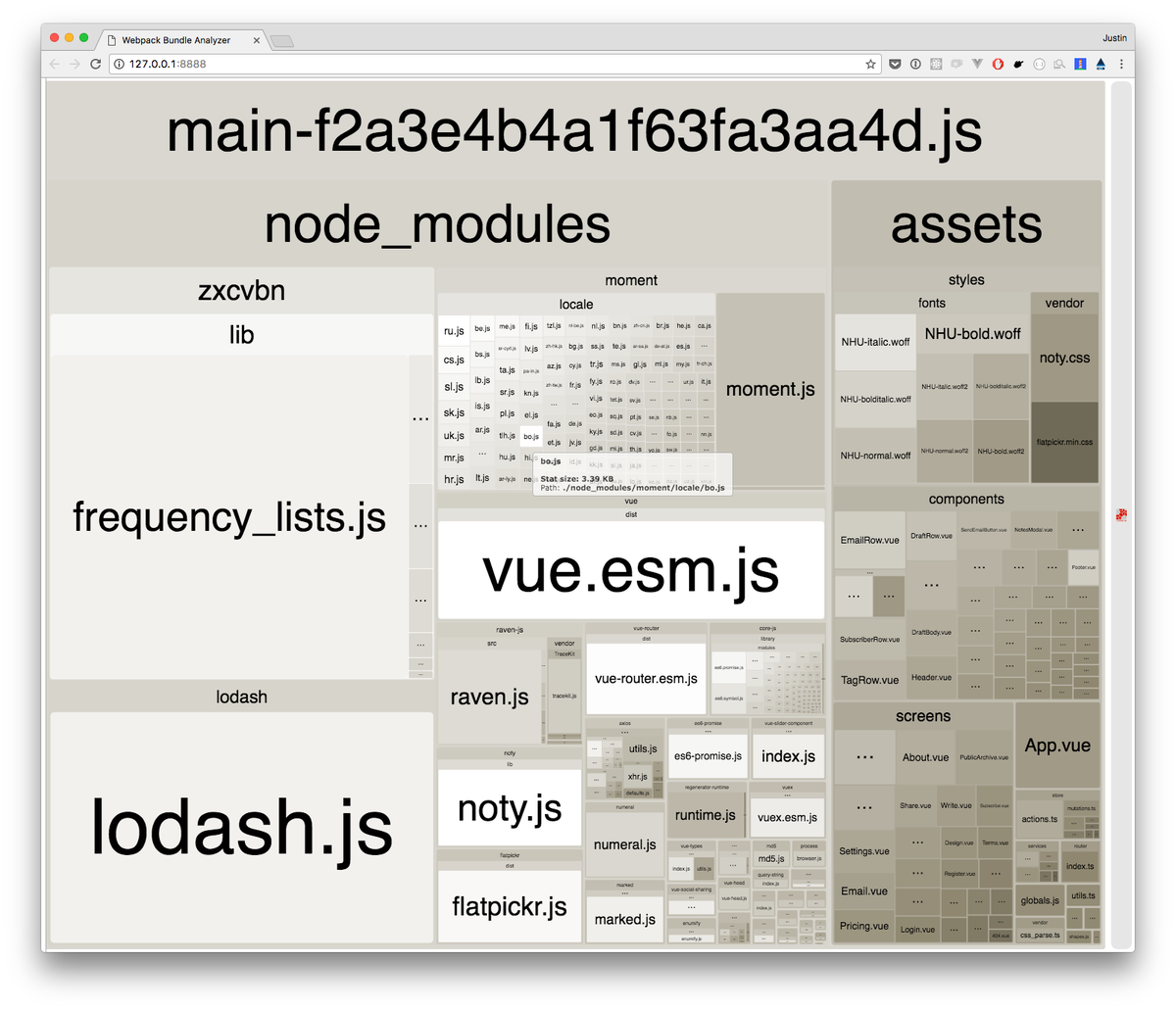Click the index.js block under vue-slider-component
Screen dimensions: 1176x1011
click(788, 756)
